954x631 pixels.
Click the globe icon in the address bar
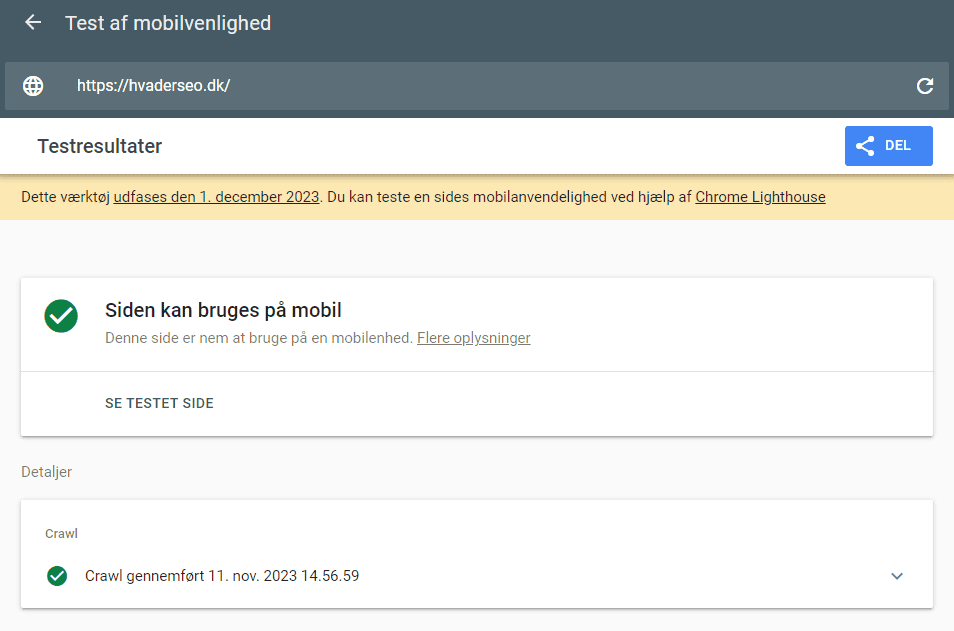(33, 86)
